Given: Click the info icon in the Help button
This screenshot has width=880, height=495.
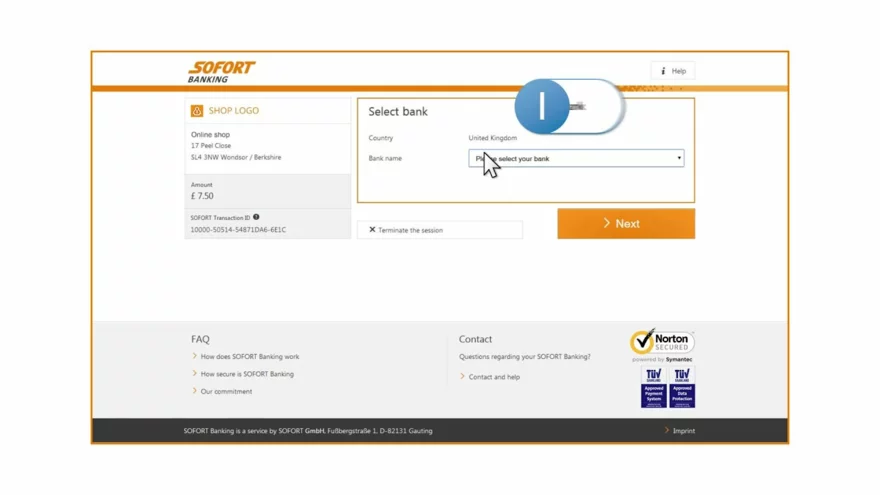Looking at the screenshot, I should pos(663,71).
